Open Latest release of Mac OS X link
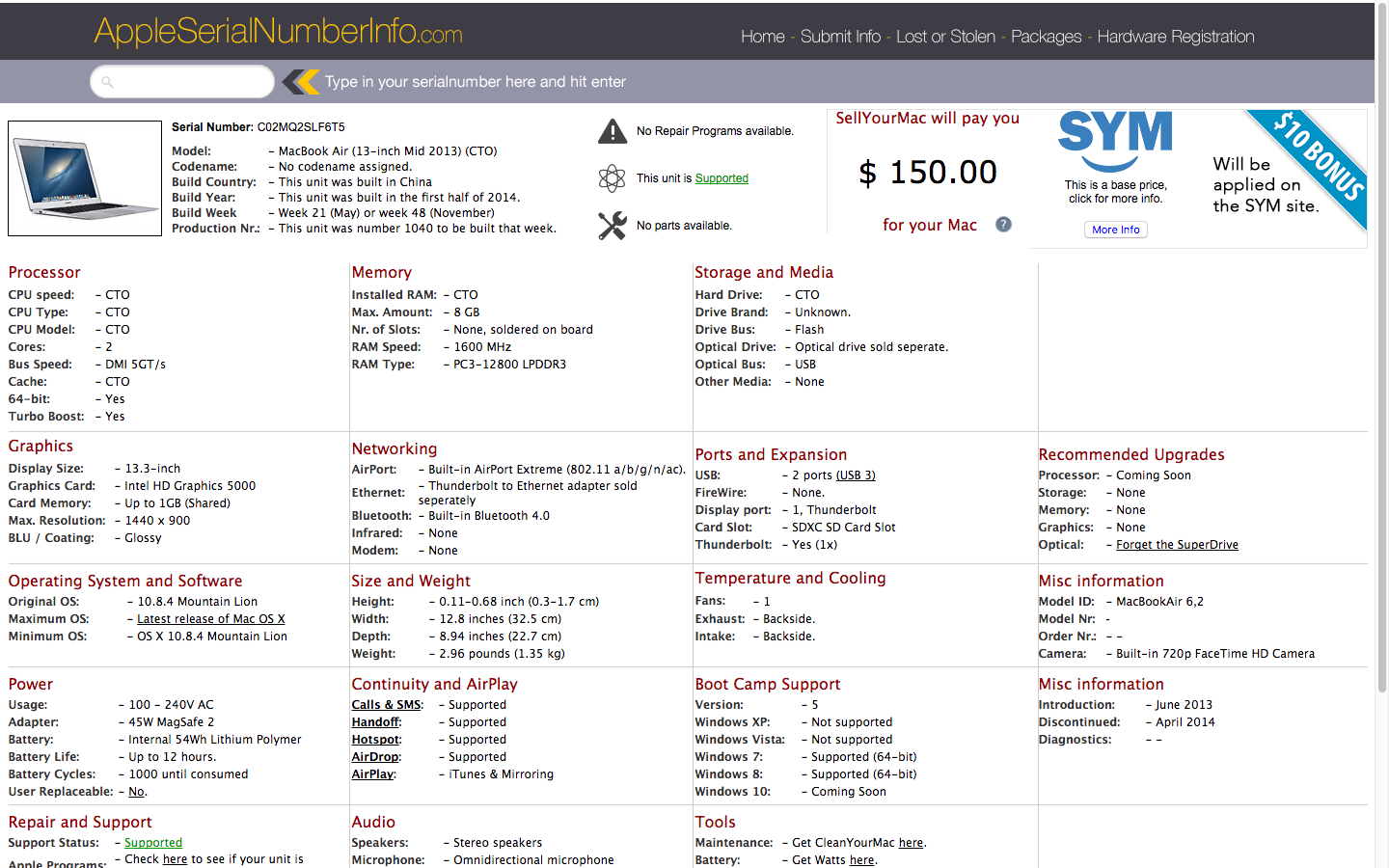Image resolution: width=1389 pixels, height=868 pixels. coord(210,619)
